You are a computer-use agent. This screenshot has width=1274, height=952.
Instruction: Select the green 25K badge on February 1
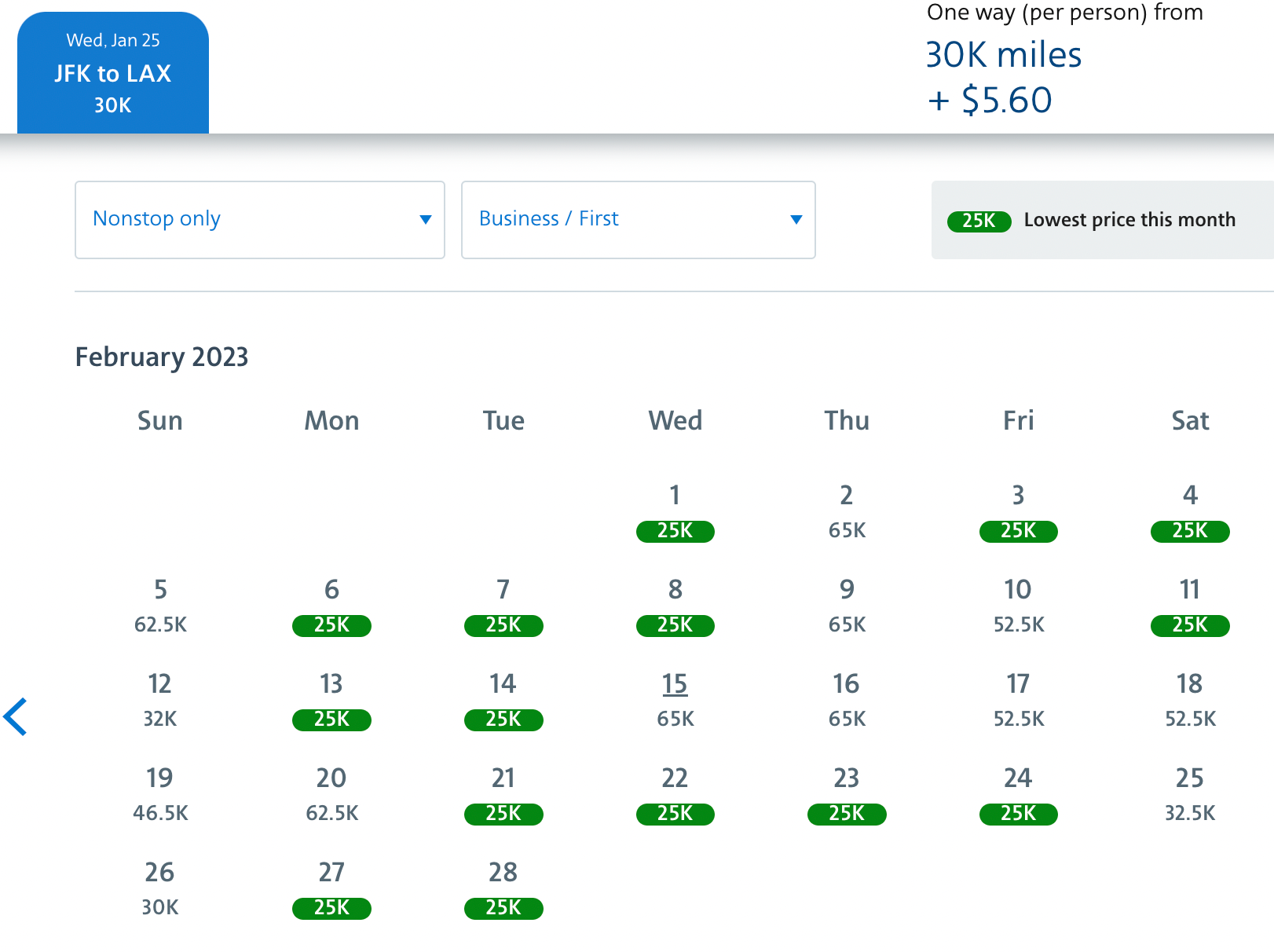pos(674,531)
